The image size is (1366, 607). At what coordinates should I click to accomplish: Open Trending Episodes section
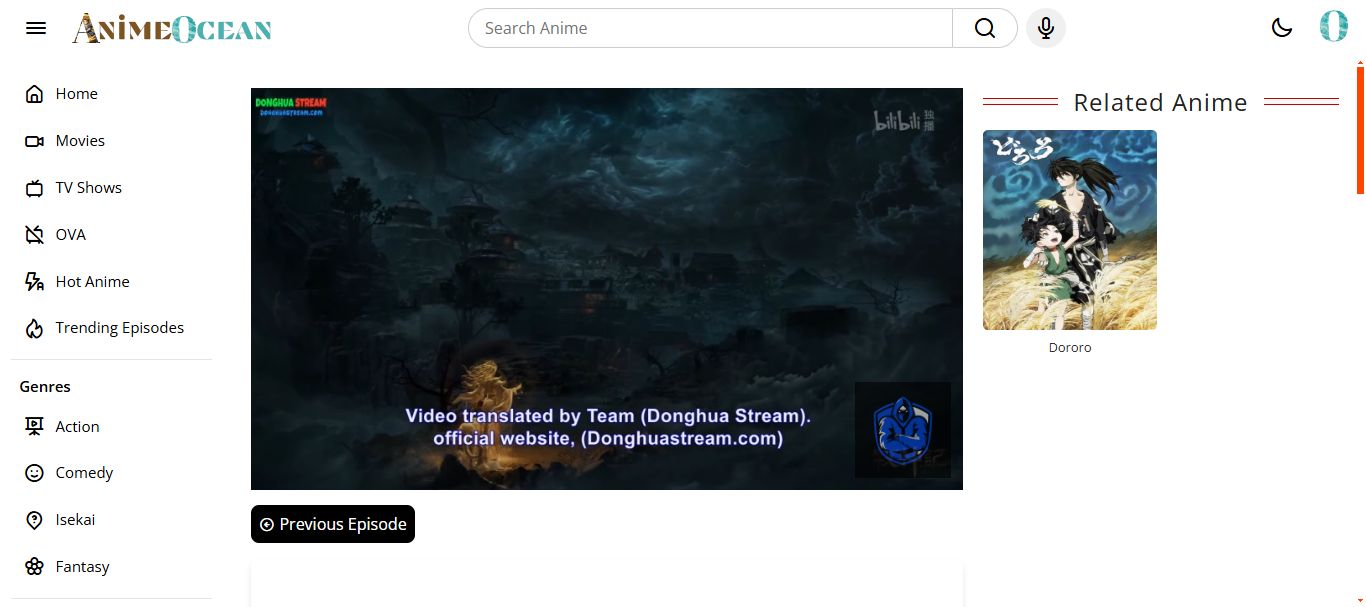coord(120,328)
